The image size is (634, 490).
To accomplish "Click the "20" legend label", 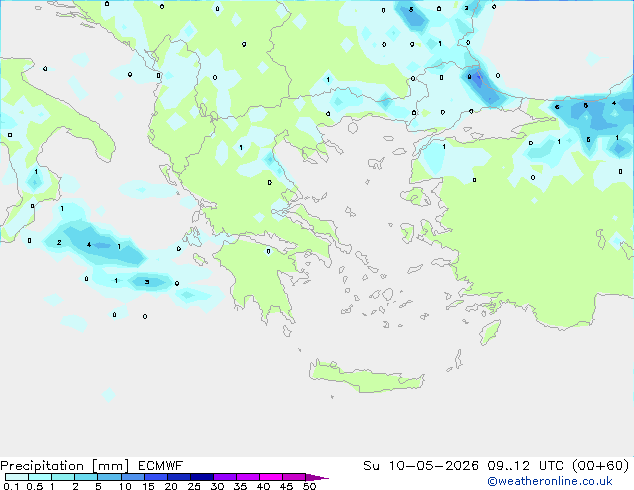I will 171,486.
